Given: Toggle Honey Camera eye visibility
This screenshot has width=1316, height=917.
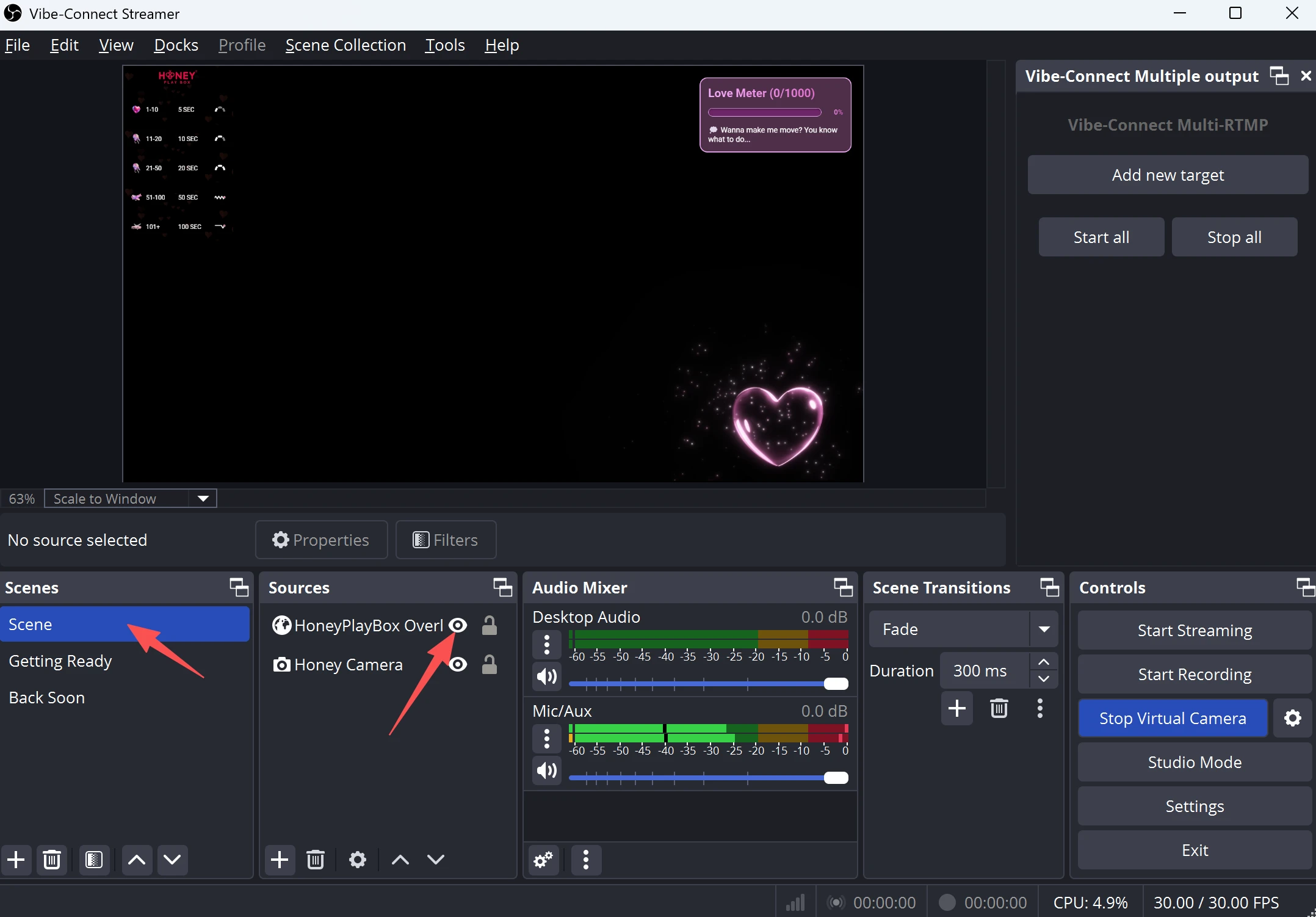Looking at the screenshot, I should click(x=458, y=664).
